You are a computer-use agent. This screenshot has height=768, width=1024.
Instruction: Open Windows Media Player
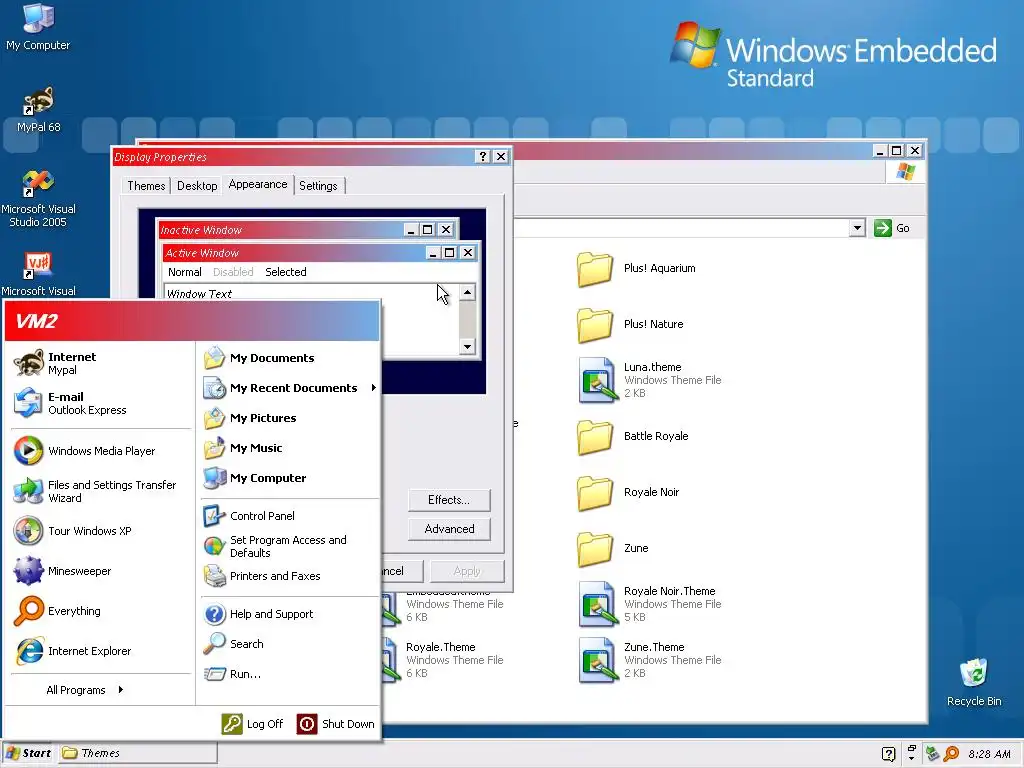click(101, 451)
